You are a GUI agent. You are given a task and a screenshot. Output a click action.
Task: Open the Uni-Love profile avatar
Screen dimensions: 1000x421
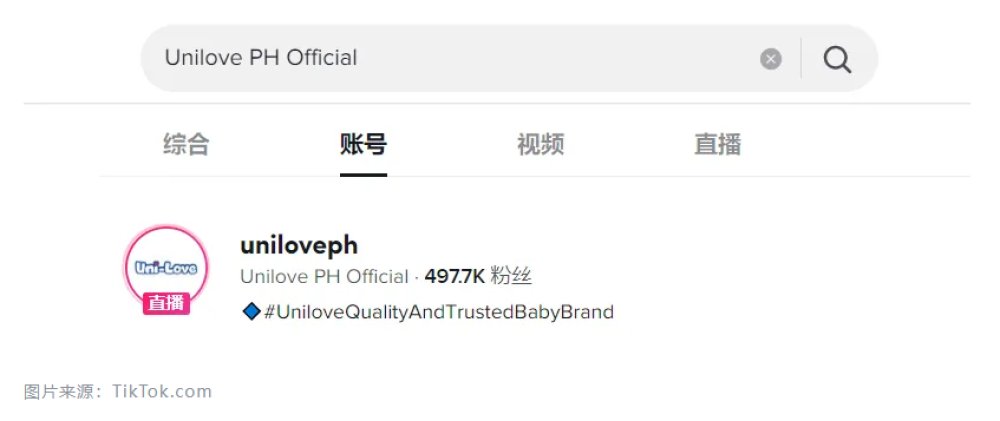(x=166, y=267)
